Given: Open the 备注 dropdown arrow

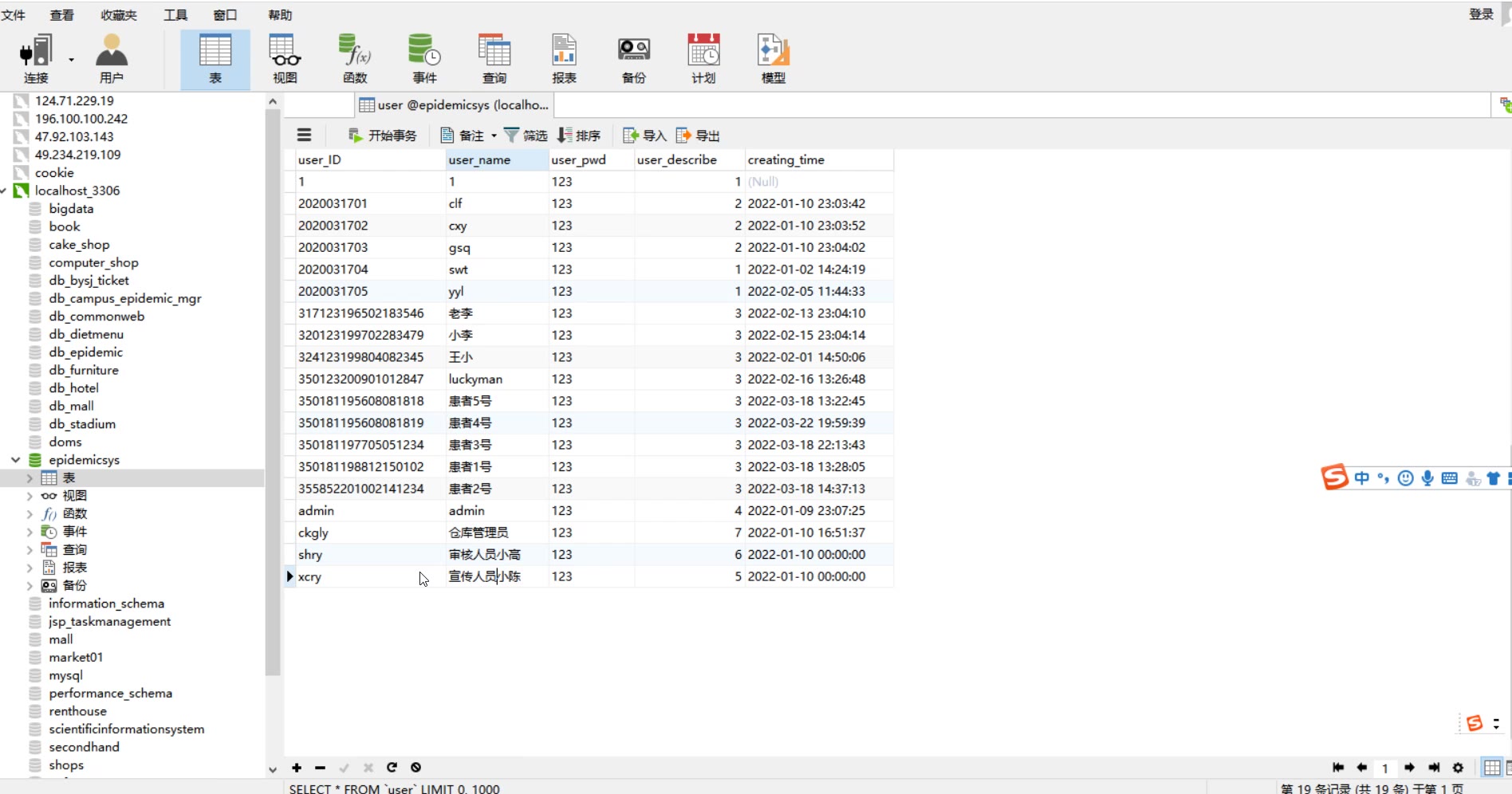Looking at the screenshot, I should tap(494, 136).
